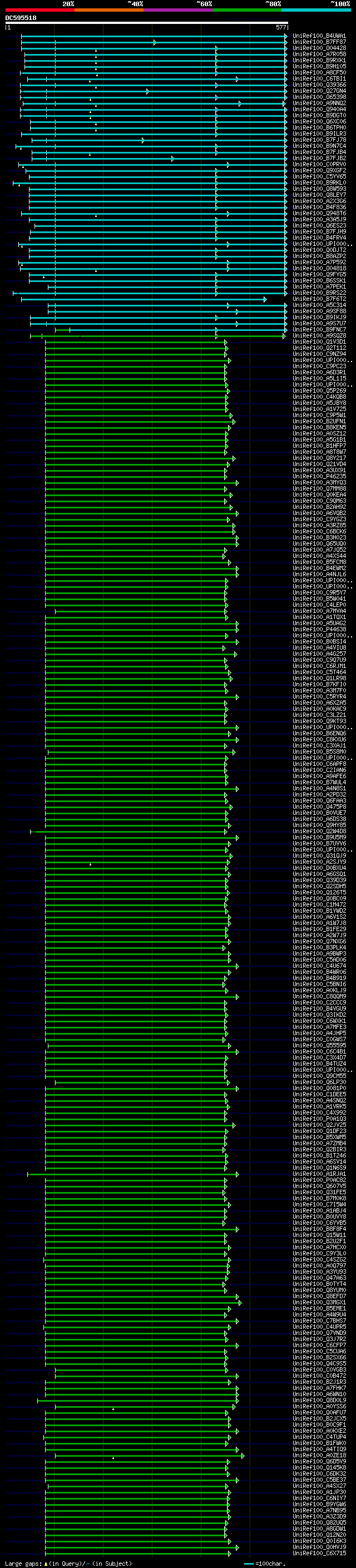The height and width of the screenshot is (1568, 356).
Task: Select alignment label UniRef100_Q8Y217
Action: [x=319, y=458]
